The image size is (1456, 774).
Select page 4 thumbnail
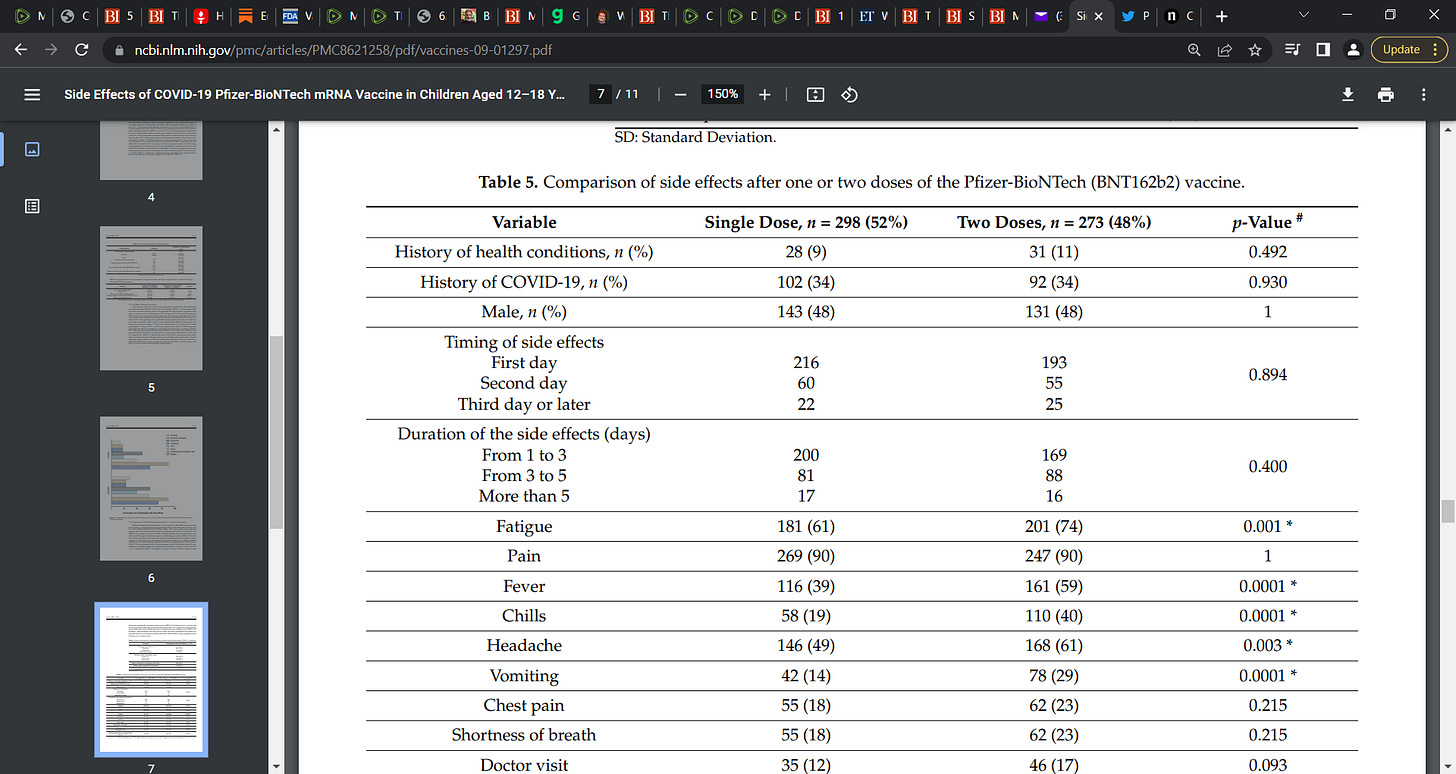151,150
